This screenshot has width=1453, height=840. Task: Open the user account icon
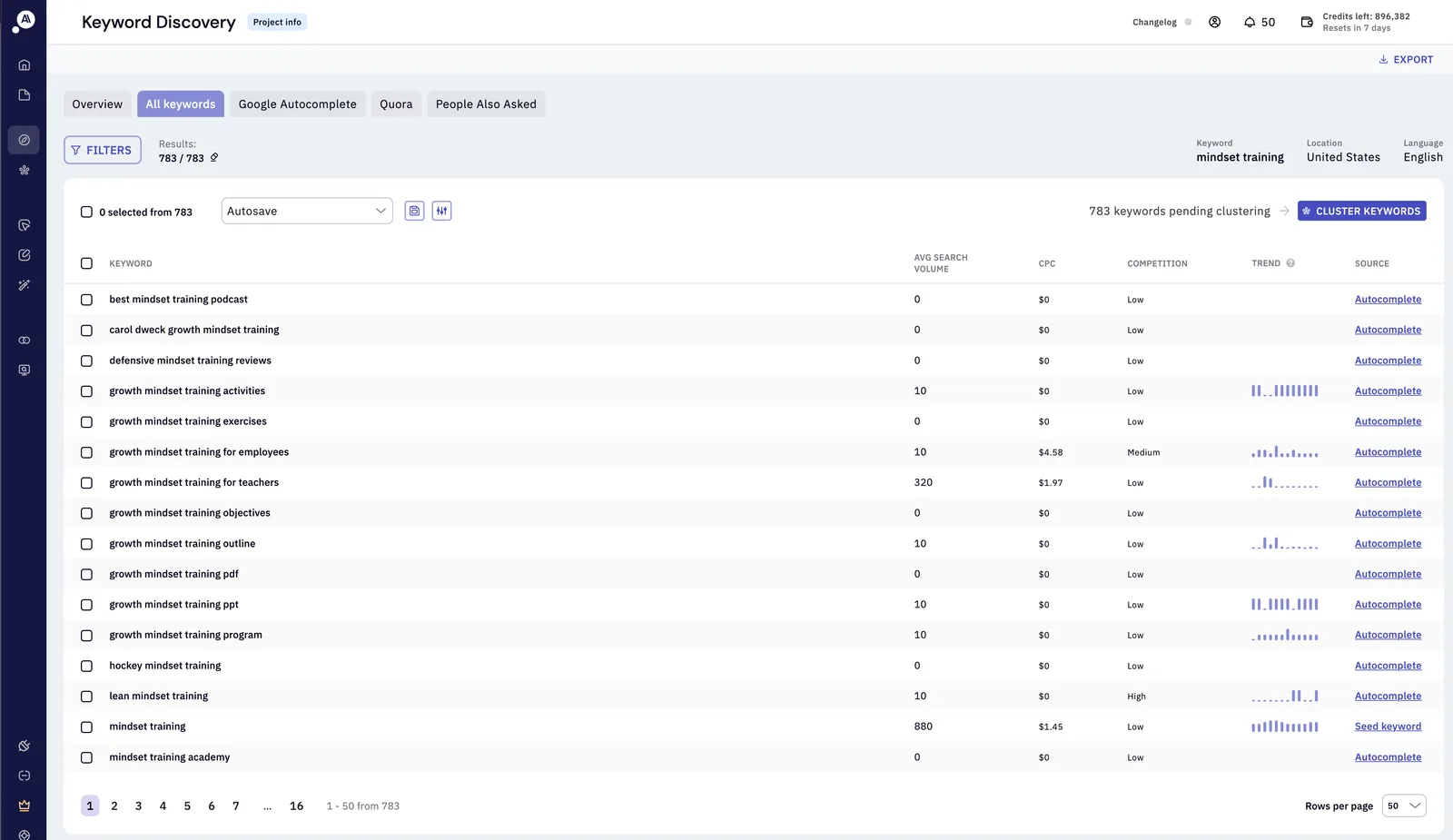click(1214, 22)
